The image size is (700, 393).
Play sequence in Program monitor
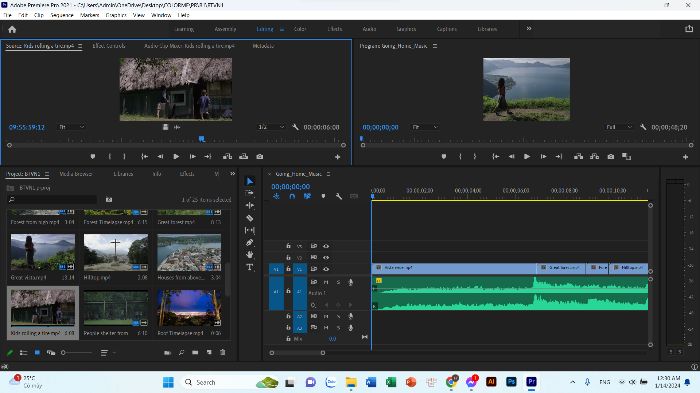[x=527, y=157]
